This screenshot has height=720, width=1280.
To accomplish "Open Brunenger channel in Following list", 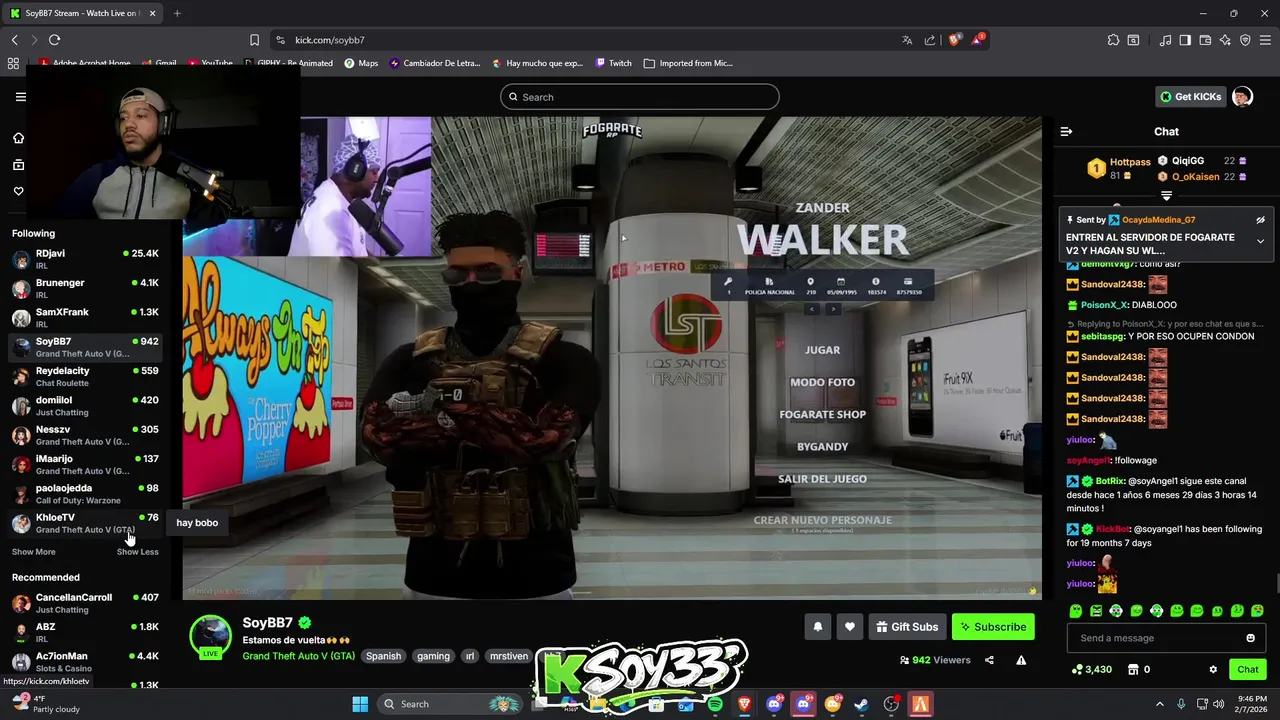I will point(85,288).
